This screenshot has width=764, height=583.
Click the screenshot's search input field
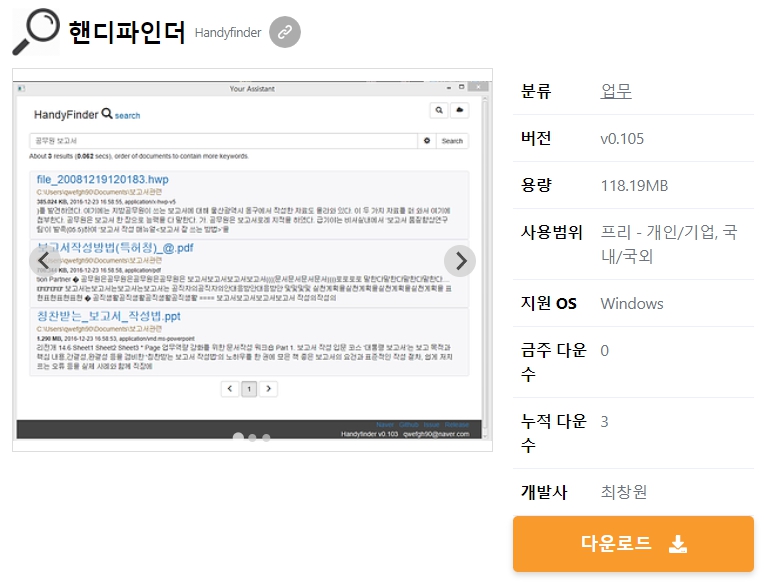coord(224,141)
